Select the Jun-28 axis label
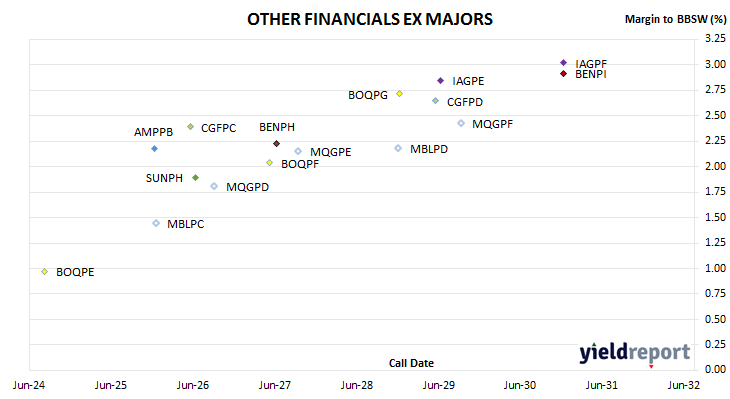The height and width of the screenshot is (399, 730). click(x=357, y=385)
